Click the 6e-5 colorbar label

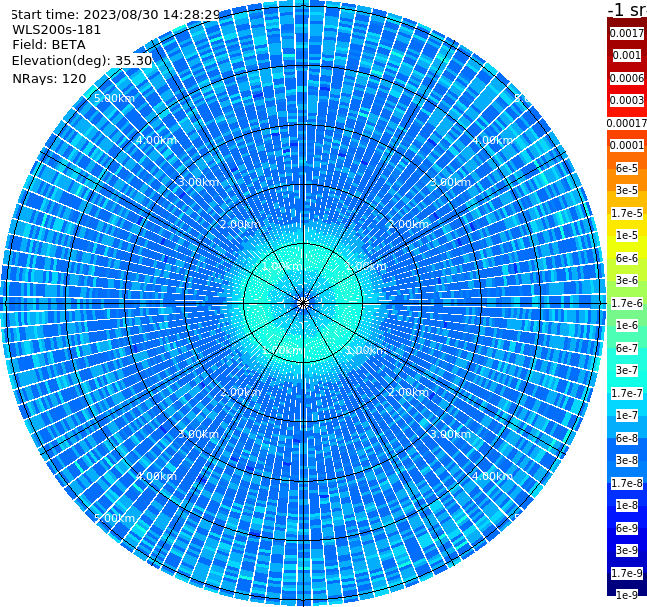(x=627, y=168)
